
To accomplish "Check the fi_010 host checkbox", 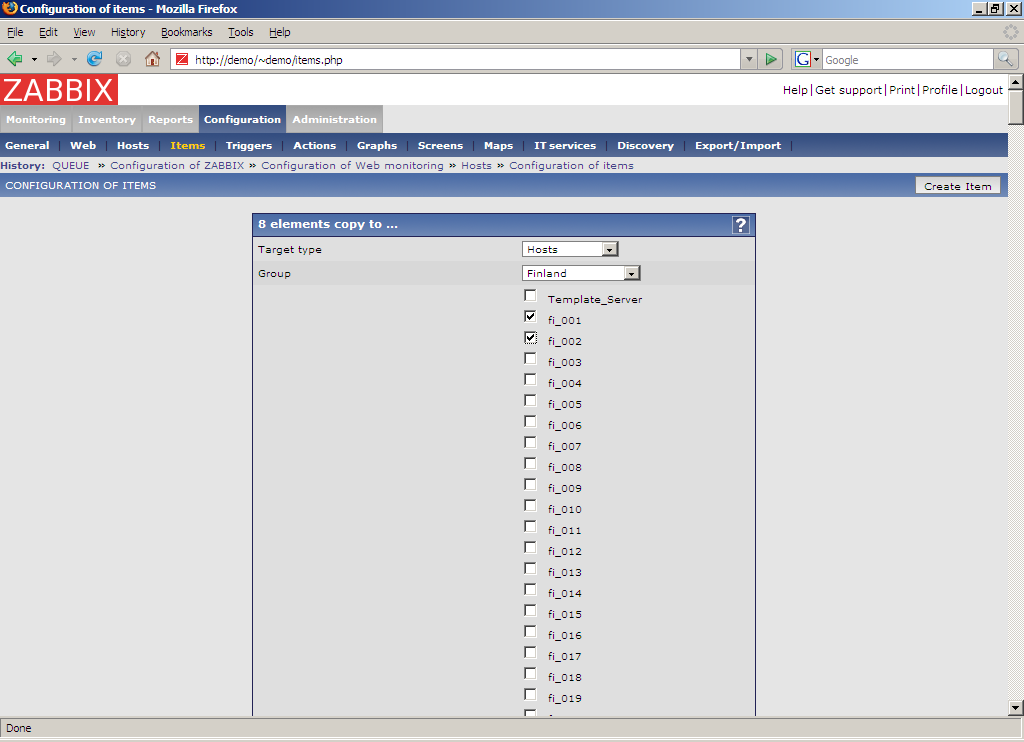I will [530, 505].
